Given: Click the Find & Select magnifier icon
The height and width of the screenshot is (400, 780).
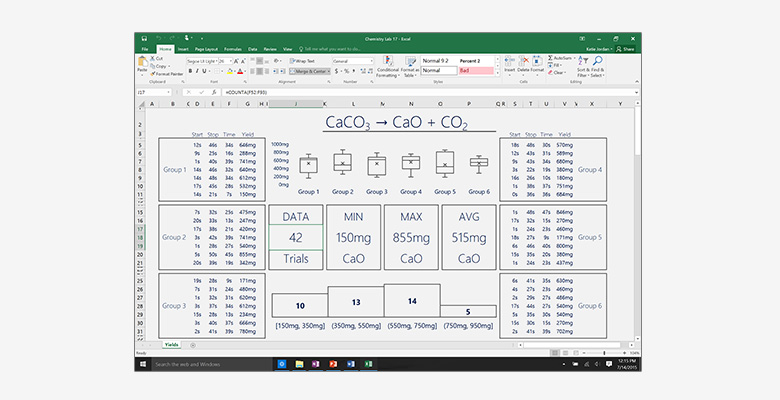Looking at the screenshot, I should coord(596,63).
